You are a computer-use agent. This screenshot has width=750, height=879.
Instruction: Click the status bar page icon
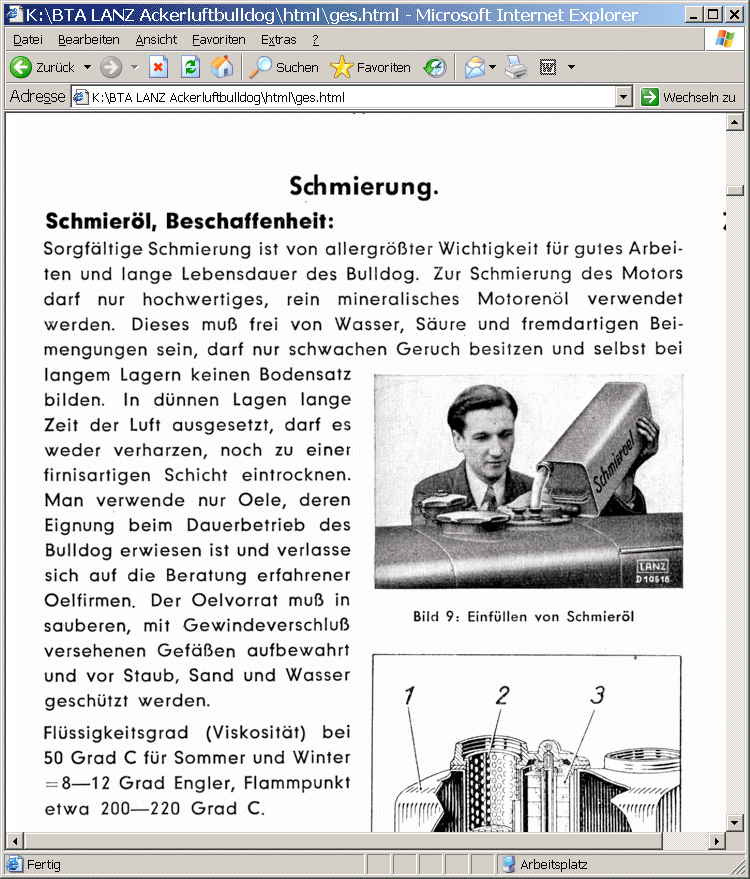[x=14, y=864]
